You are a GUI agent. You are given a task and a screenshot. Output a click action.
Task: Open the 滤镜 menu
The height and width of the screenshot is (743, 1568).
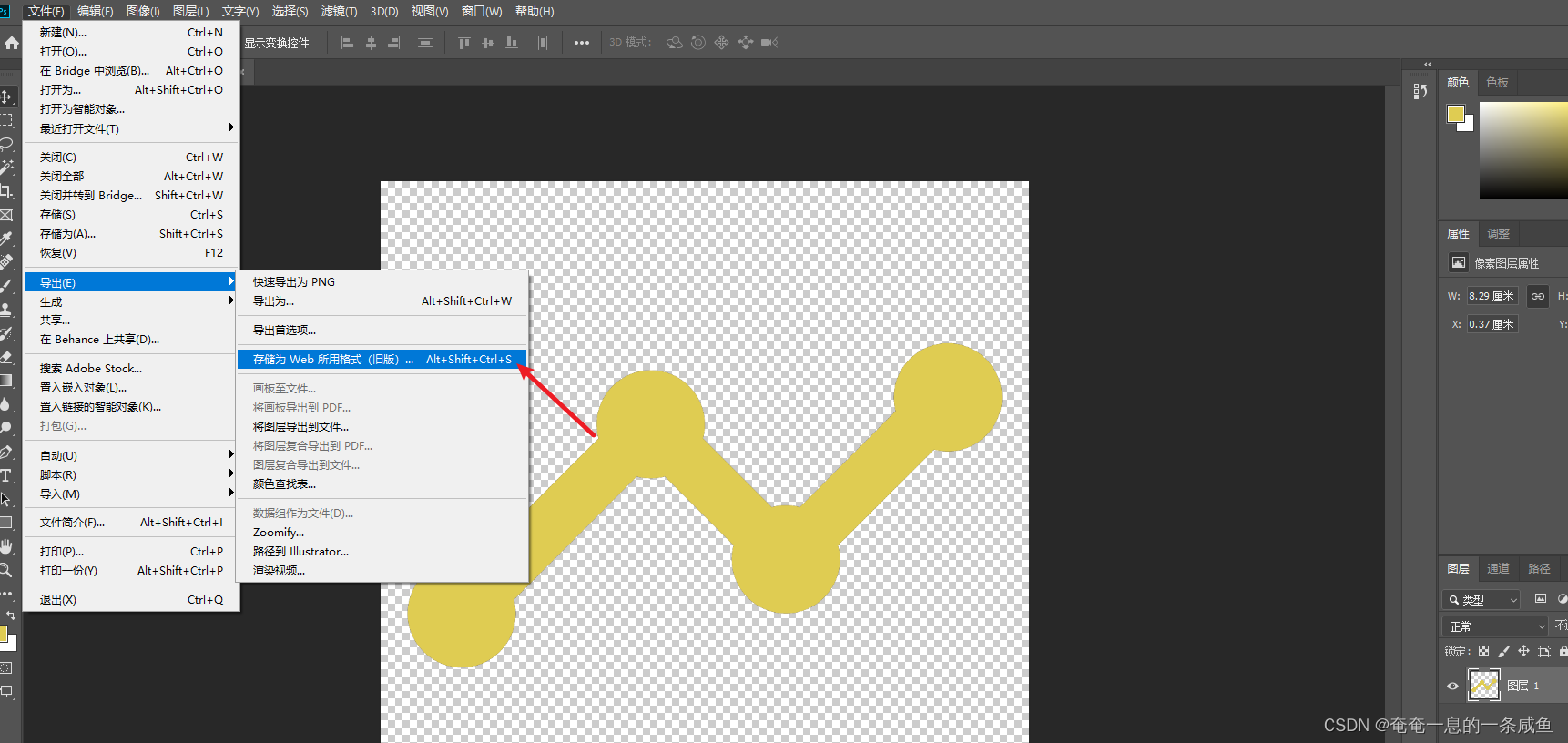coord(339,11)
